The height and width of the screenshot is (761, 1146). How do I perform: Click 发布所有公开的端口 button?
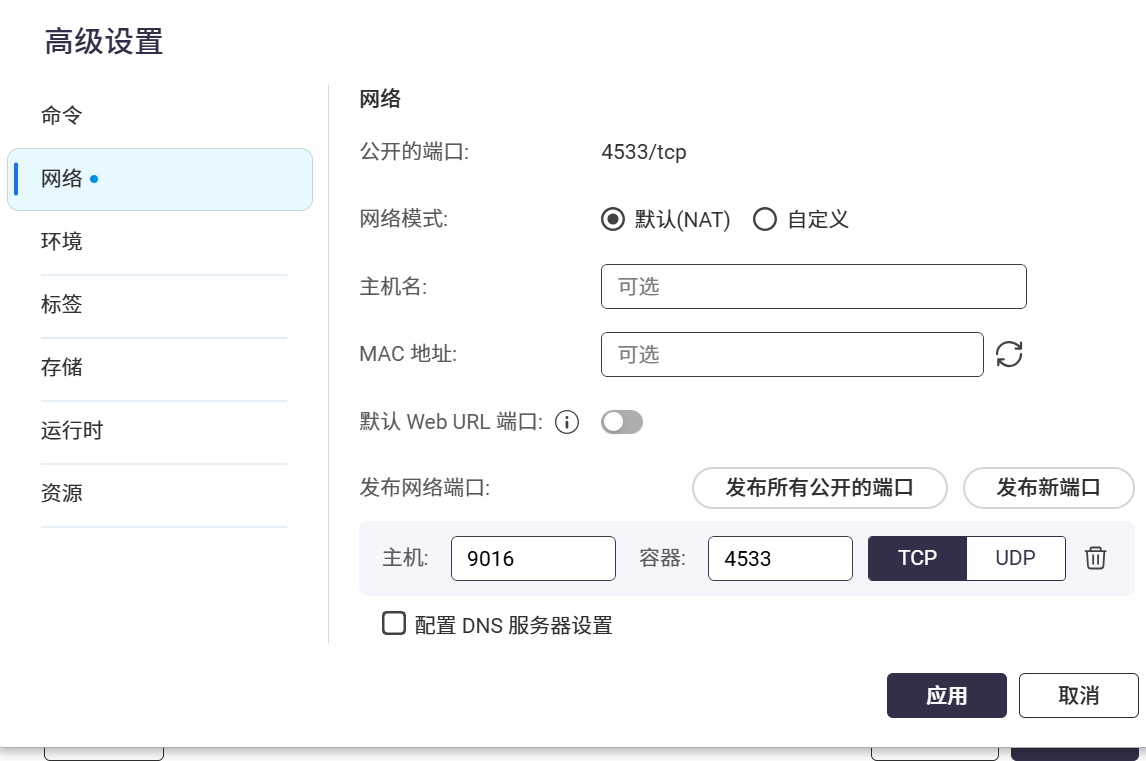[x=819, y=488]
